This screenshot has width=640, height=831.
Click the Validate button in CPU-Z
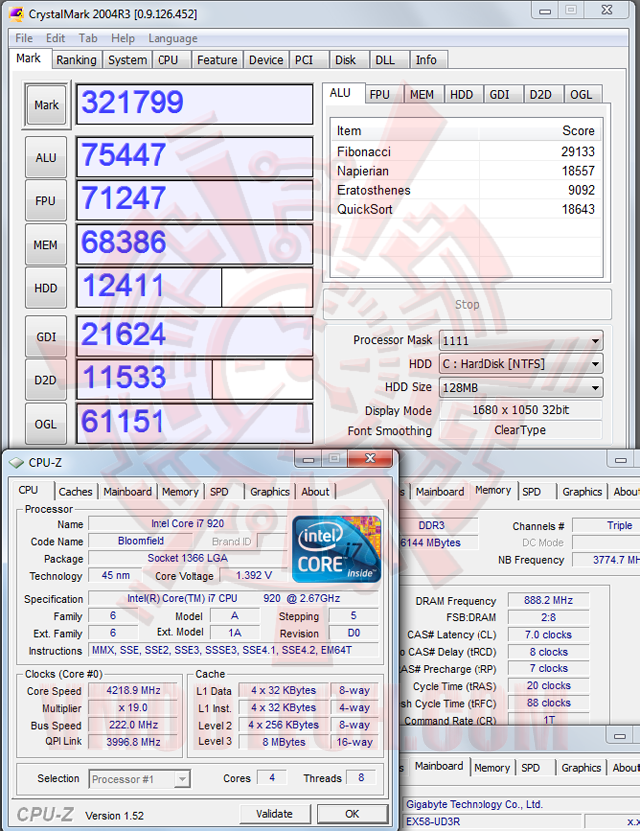pos(274,814)
